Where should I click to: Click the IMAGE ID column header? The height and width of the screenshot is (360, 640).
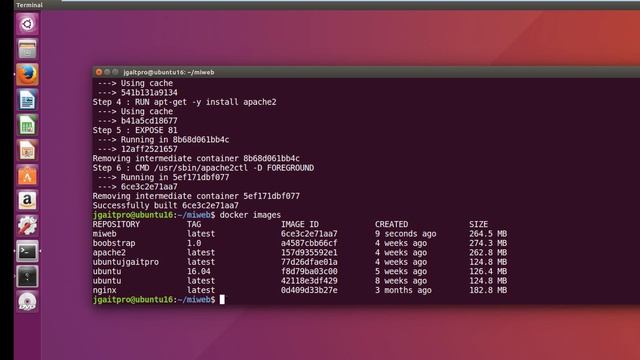pos(300,224)
